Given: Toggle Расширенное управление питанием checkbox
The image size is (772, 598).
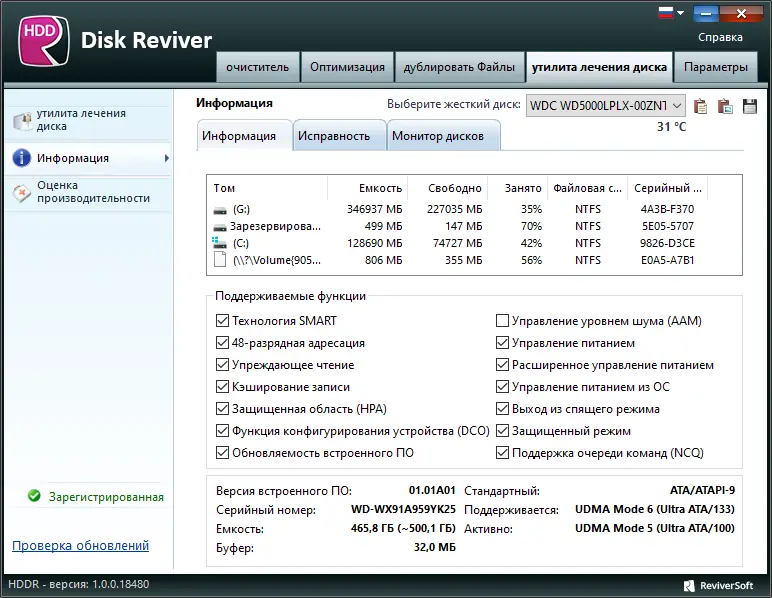Looking at the screenshot, I should pos(502,365).
